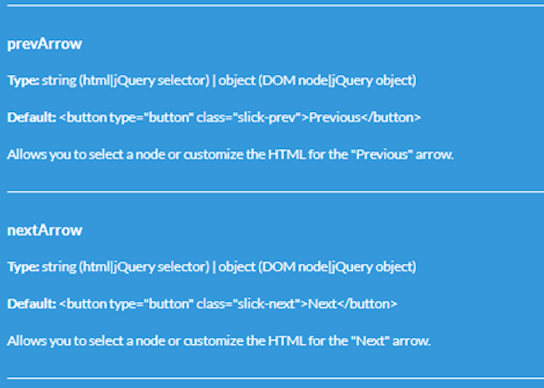Click the "Previous" arrow description sentence
This screenshot has height=388, width=544.
pyautogui.click(x=230, y=154)
